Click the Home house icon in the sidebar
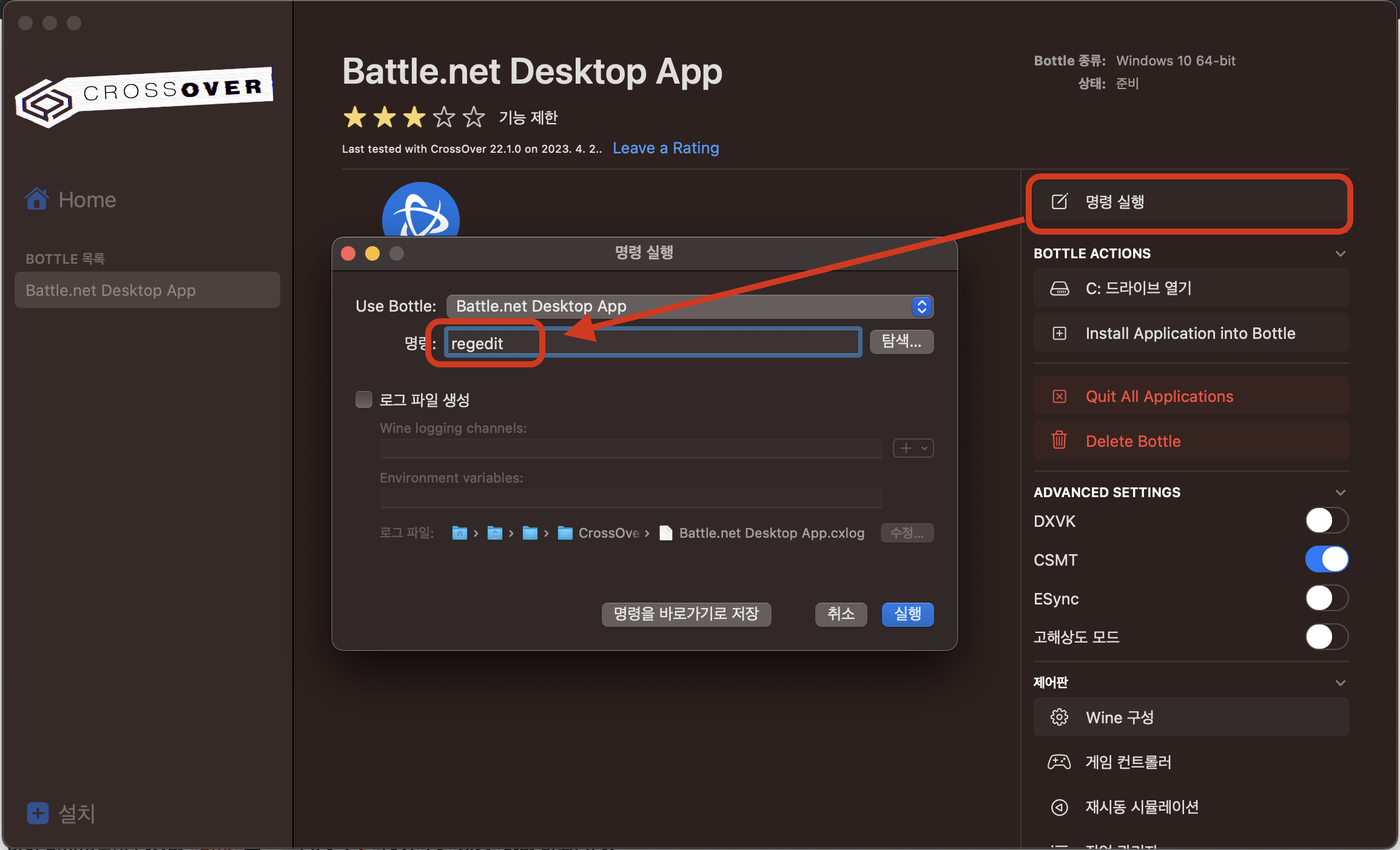Screen dimensions: 1400x850 point(36,199)
